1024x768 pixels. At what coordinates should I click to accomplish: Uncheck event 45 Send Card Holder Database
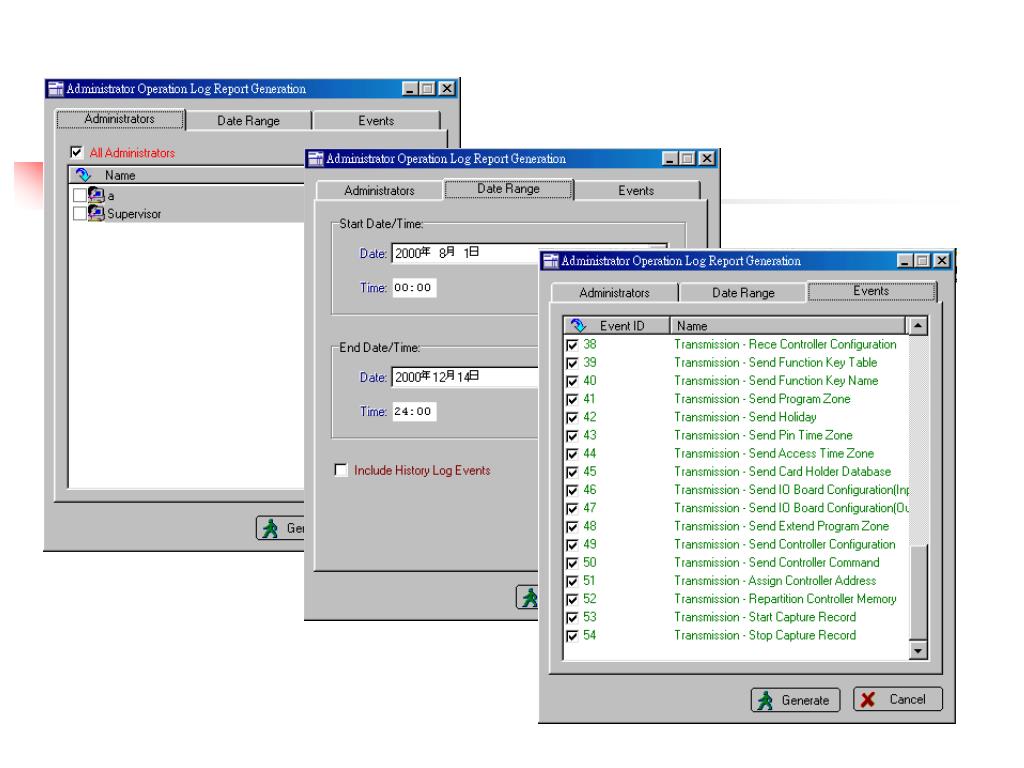(x=572, y=472)
